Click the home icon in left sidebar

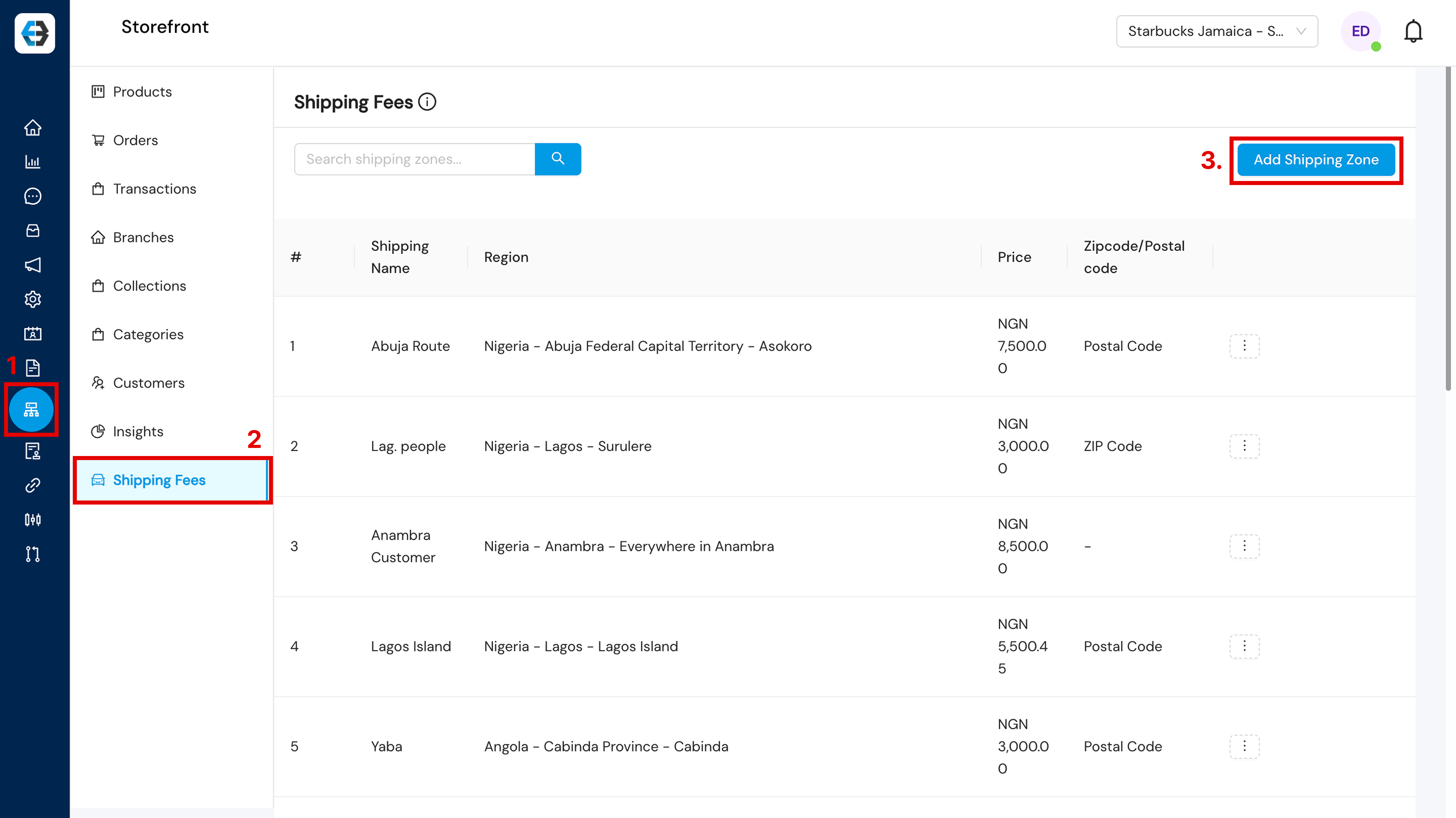[33, 128]
